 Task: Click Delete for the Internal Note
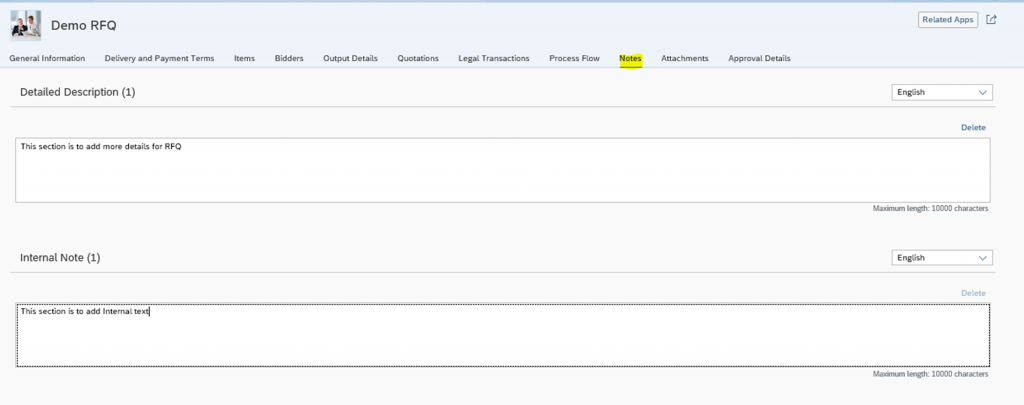pyautogui.click(x=973, y=293)
